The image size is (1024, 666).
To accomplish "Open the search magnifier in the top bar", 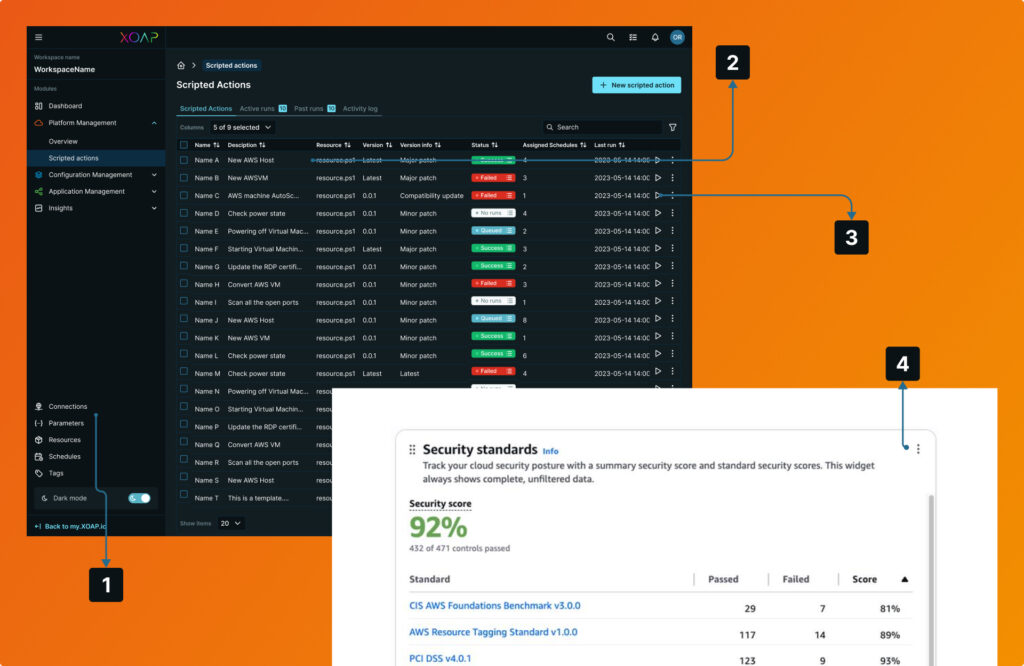I will click(x=611, y=37).
